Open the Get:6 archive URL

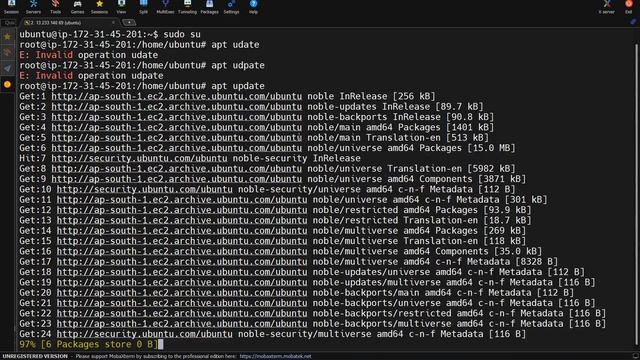[x=176, y=148]
